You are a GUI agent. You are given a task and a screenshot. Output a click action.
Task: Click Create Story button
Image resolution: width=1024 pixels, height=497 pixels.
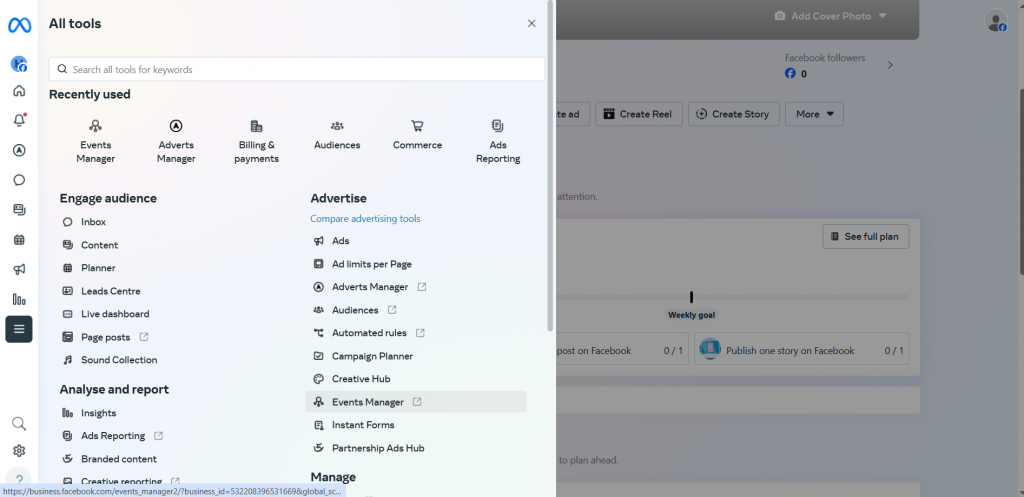[x=733, y=114]
